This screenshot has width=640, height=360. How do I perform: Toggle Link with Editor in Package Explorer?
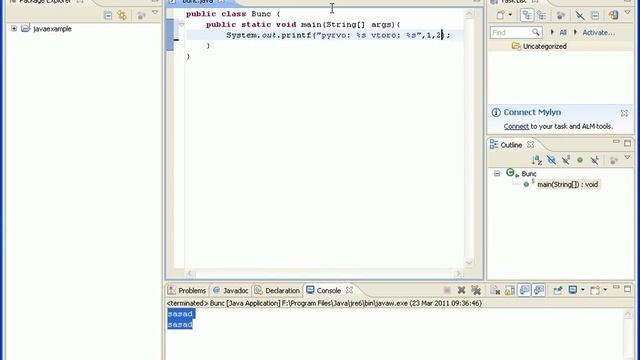click(x=122, y=16)
